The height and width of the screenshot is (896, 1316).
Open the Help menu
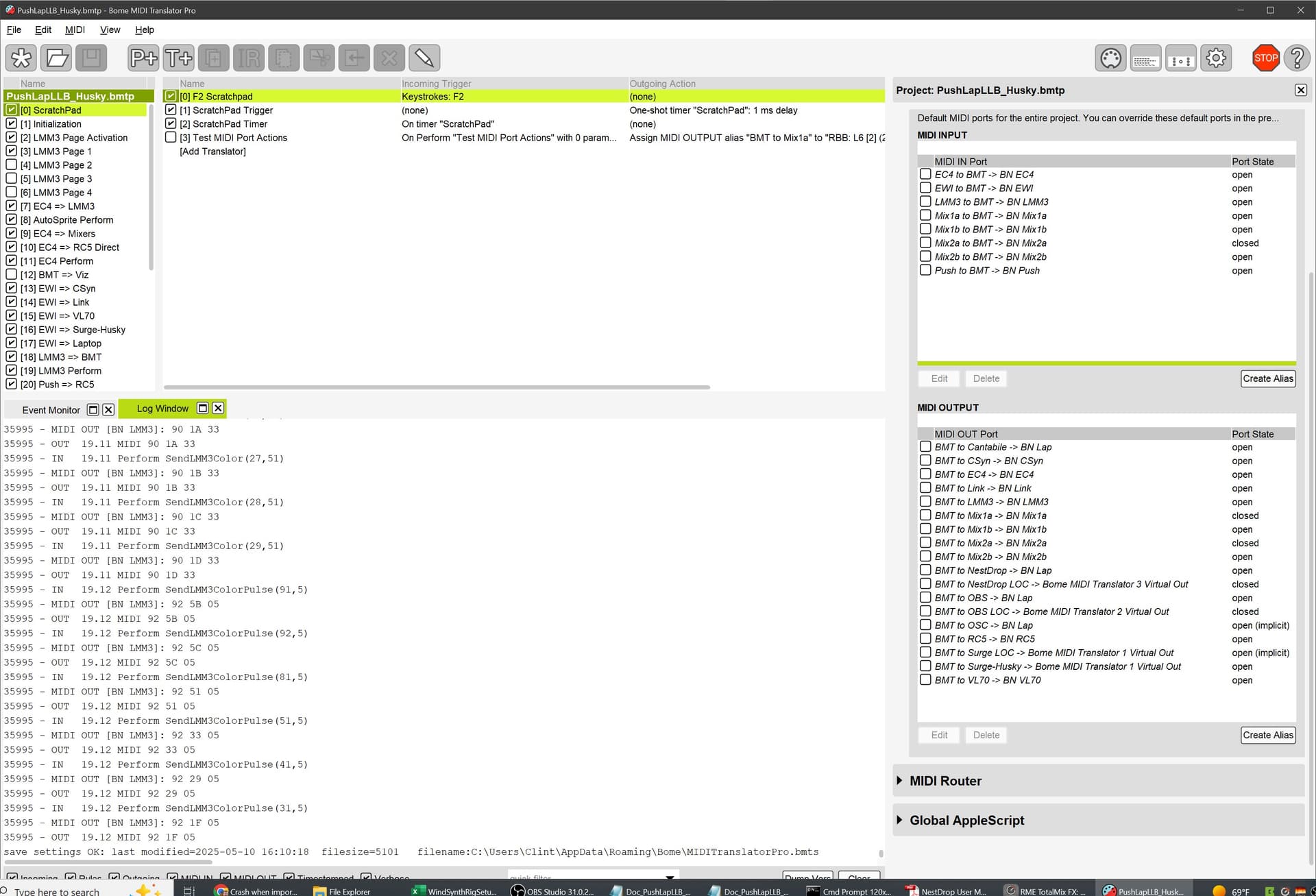[145, 29]
